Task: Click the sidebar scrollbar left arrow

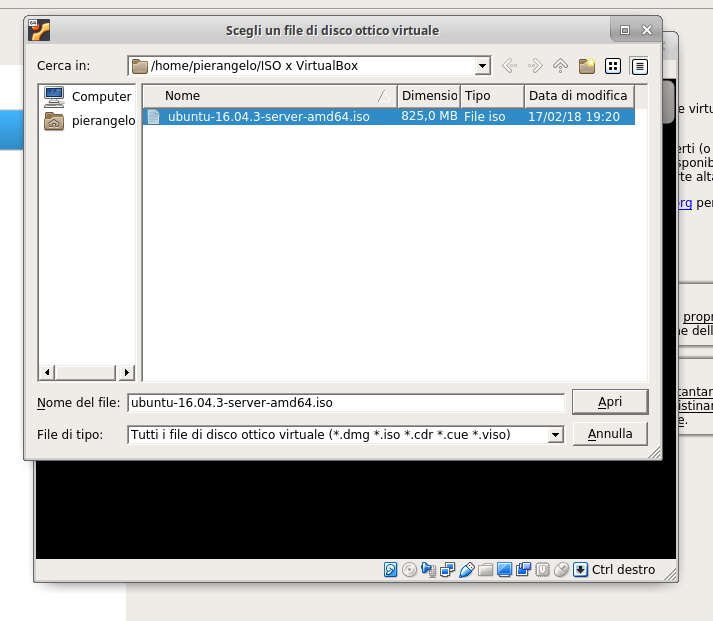Action: coord(47,373)
